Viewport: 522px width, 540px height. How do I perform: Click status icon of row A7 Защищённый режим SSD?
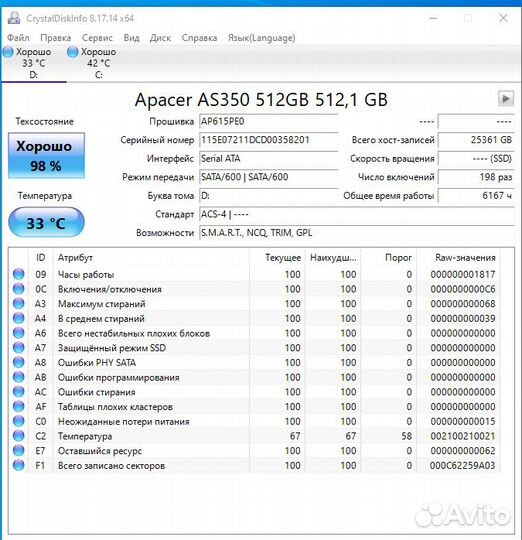click(19, 348)
